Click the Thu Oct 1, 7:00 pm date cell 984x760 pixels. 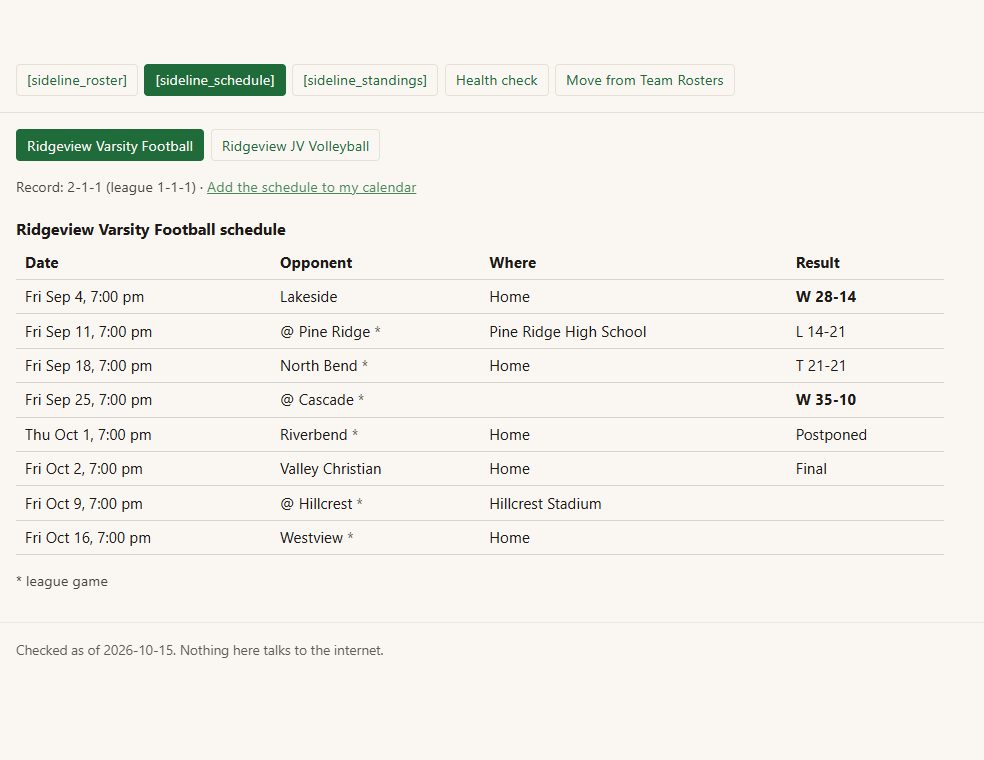pos(88,435)
